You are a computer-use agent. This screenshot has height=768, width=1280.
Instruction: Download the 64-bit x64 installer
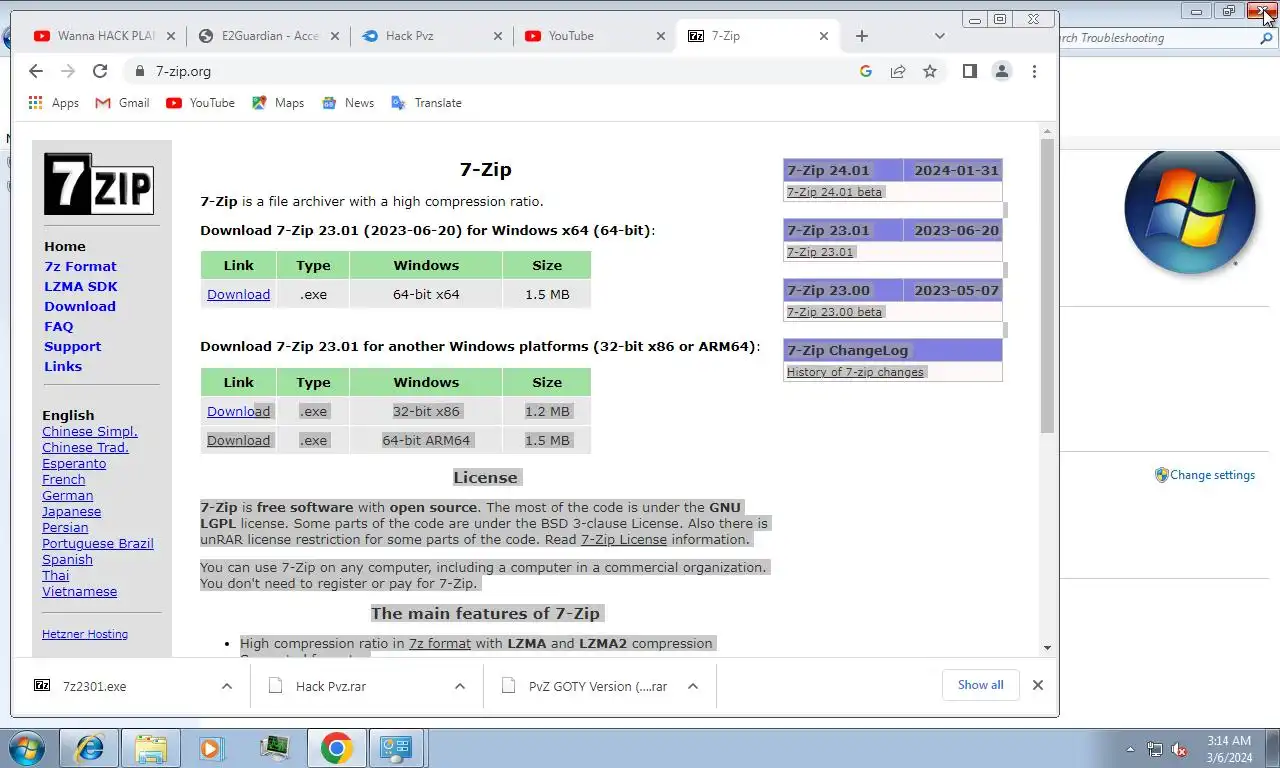click(x=238, y=294)
